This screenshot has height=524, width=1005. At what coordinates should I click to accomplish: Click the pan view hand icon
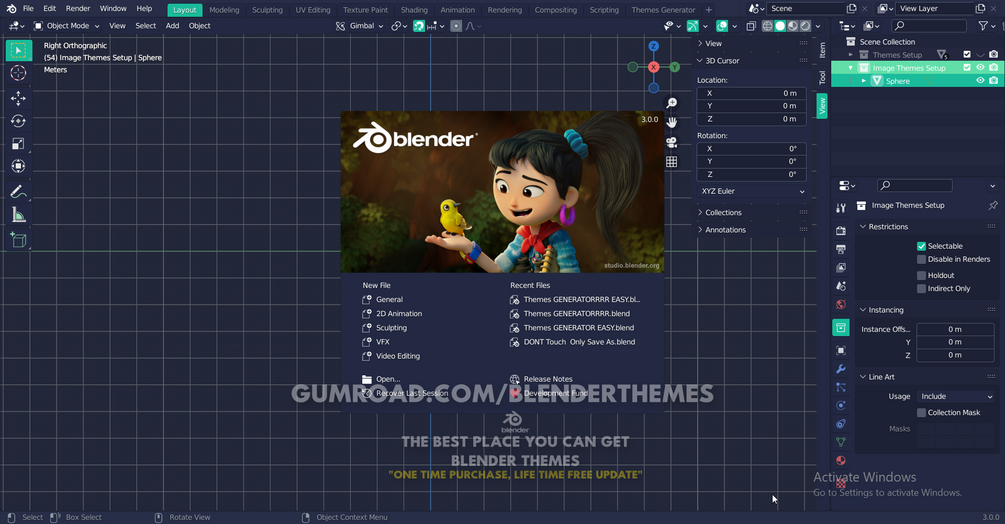(x=672, y=122)
